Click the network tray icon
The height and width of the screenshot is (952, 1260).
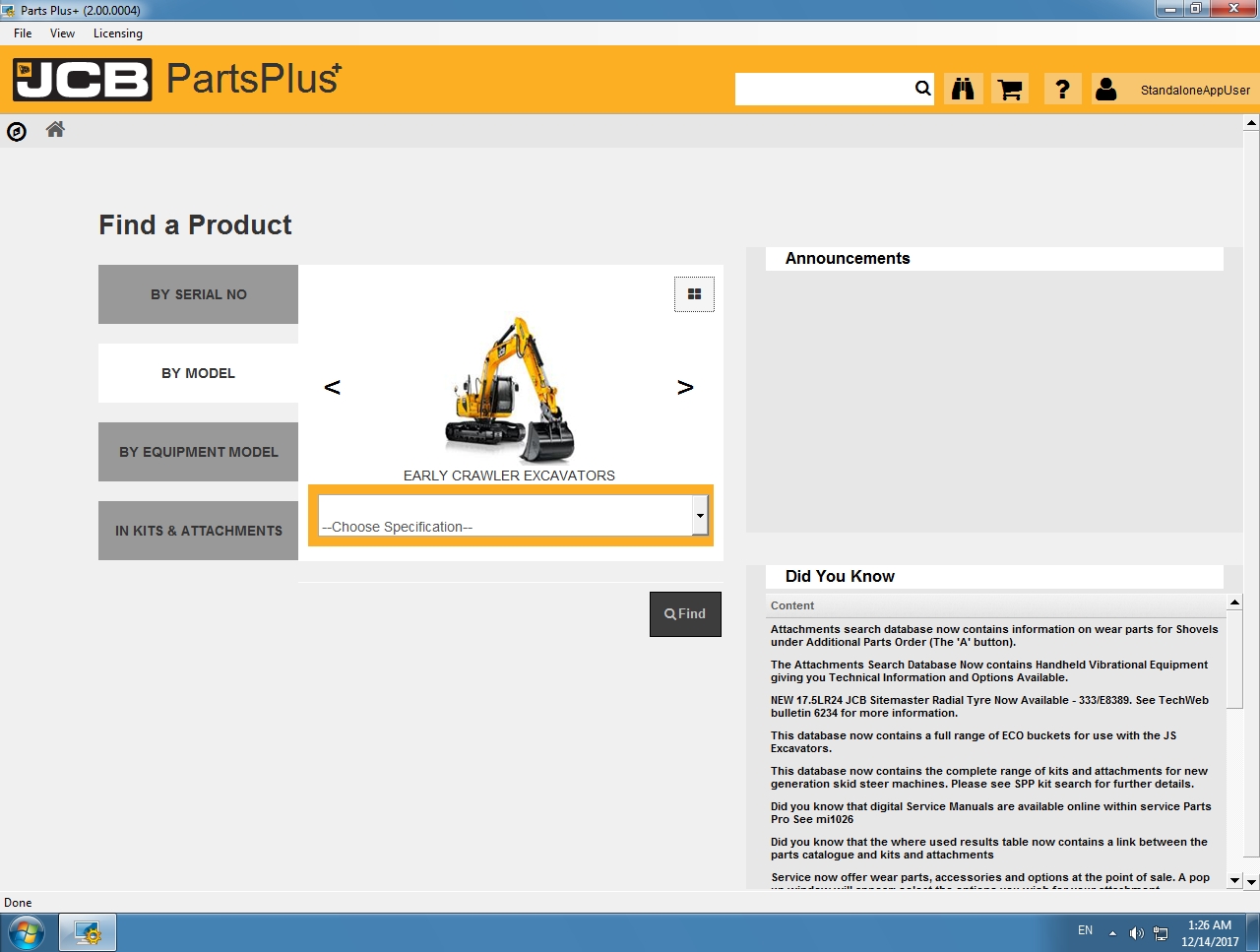click(1162, 932)
